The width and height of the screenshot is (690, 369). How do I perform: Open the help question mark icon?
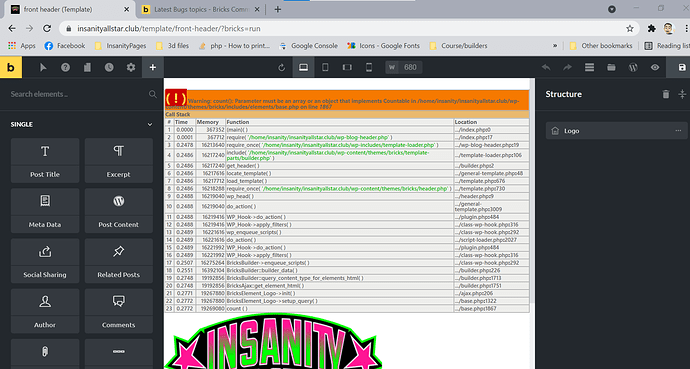click(x=65, y=67)
